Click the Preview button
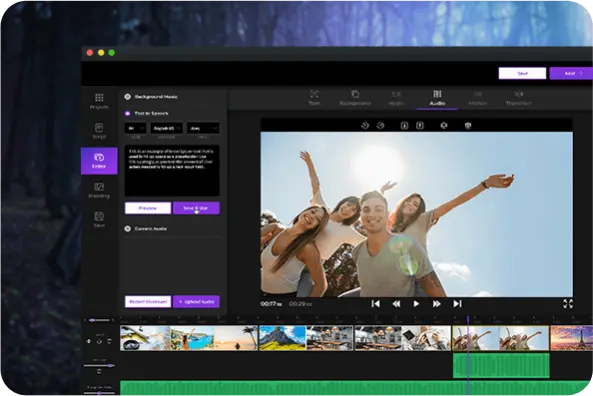The height and width of the screenshot is (396, 593). pos(148,208)
